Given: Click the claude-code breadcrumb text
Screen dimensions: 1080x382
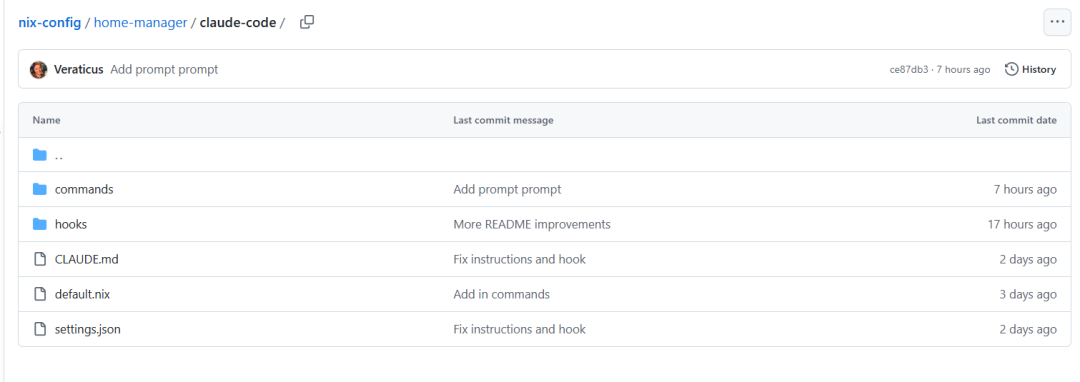Looking at the screenshot, I should tap(238, 23).
